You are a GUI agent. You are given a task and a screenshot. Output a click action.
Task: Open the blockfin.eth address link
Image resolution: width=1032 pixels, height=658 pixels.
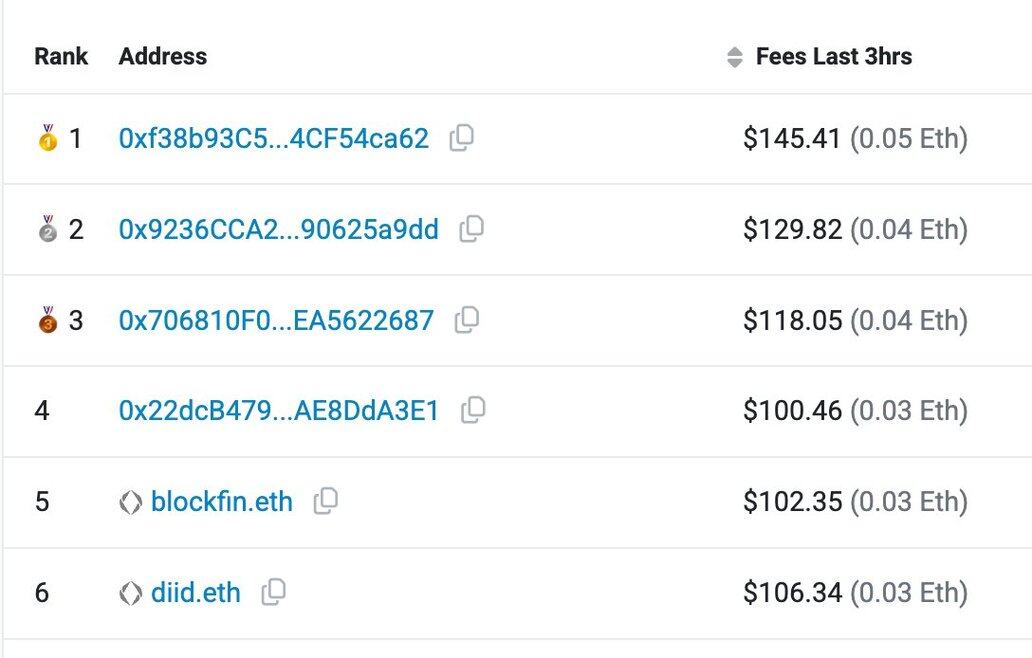(221, 501)
